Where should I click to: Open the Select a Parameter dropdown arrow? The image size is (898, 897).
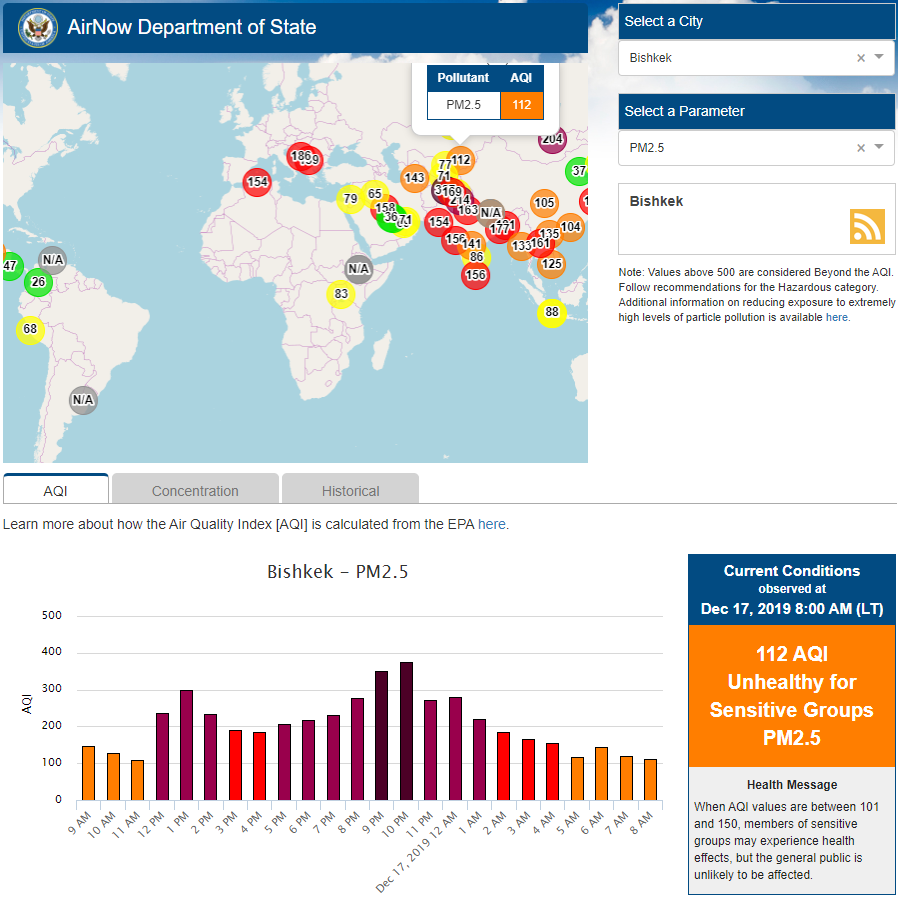879,148
